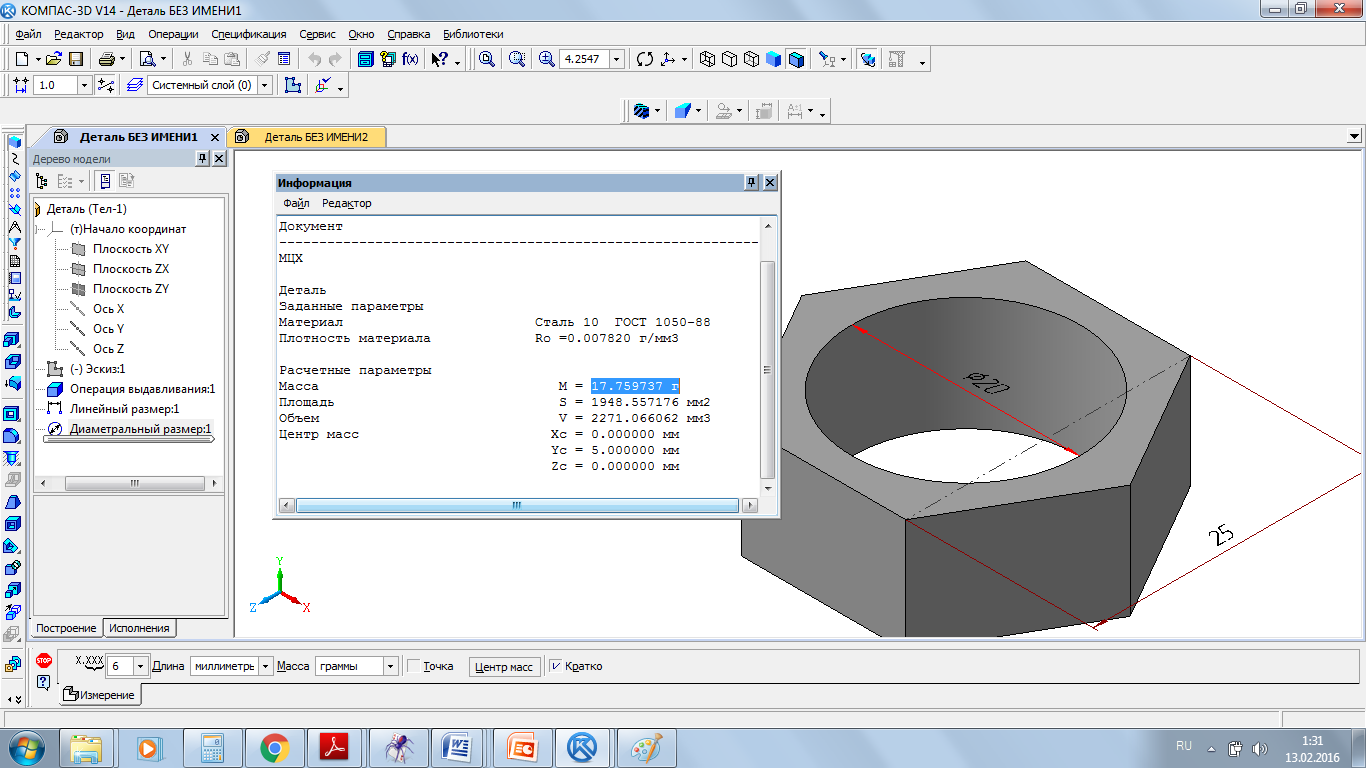Open Microsoft Word from the taskbar
The image size is (1366, 768).
click(x=456, y=747)
